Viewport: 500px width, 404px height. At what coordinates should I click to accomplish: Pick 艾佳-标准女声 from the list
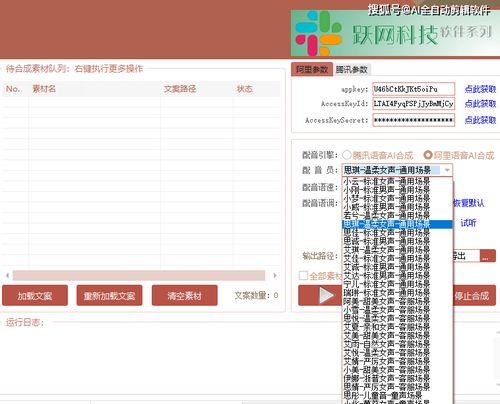tap(397, 258)
